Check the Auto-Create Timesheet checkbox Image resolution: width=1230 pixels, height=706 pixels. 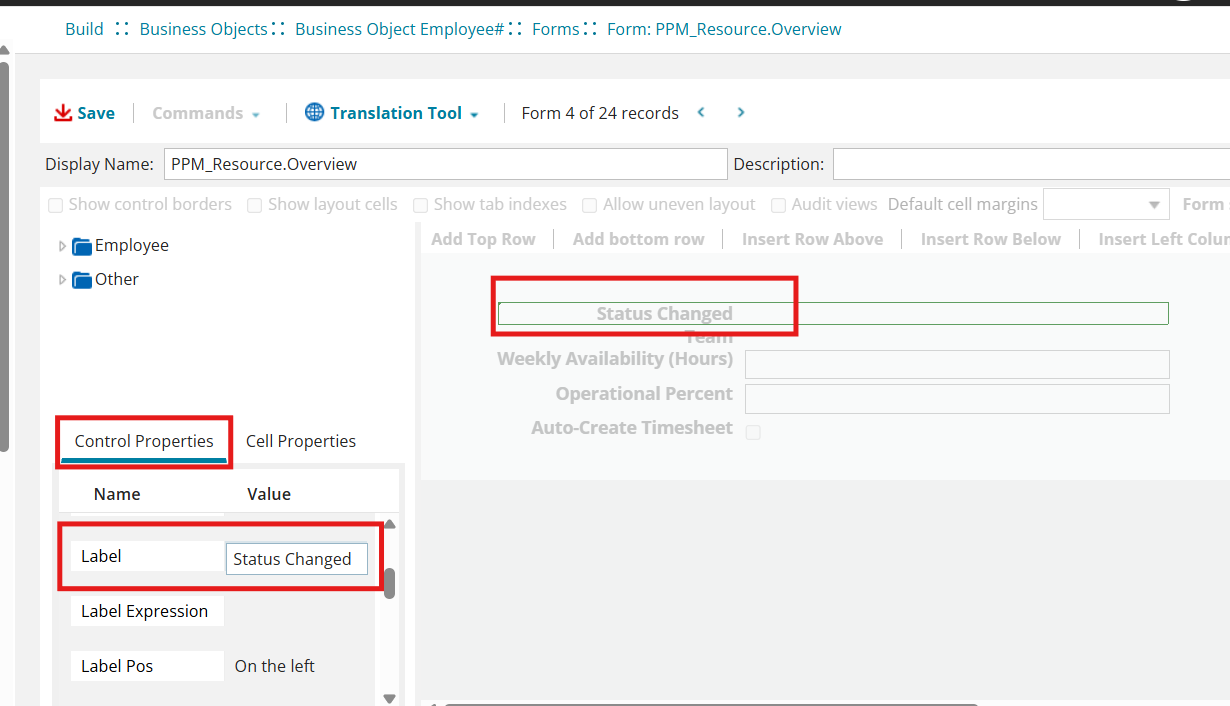pos(753,432)
